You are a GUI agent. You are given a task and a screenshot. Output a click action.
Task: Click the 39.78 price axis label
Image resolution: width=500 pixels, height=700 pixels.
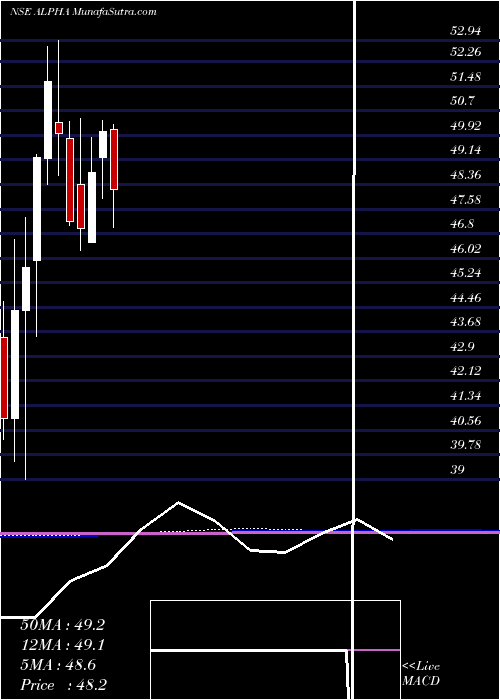pos(466,445)
